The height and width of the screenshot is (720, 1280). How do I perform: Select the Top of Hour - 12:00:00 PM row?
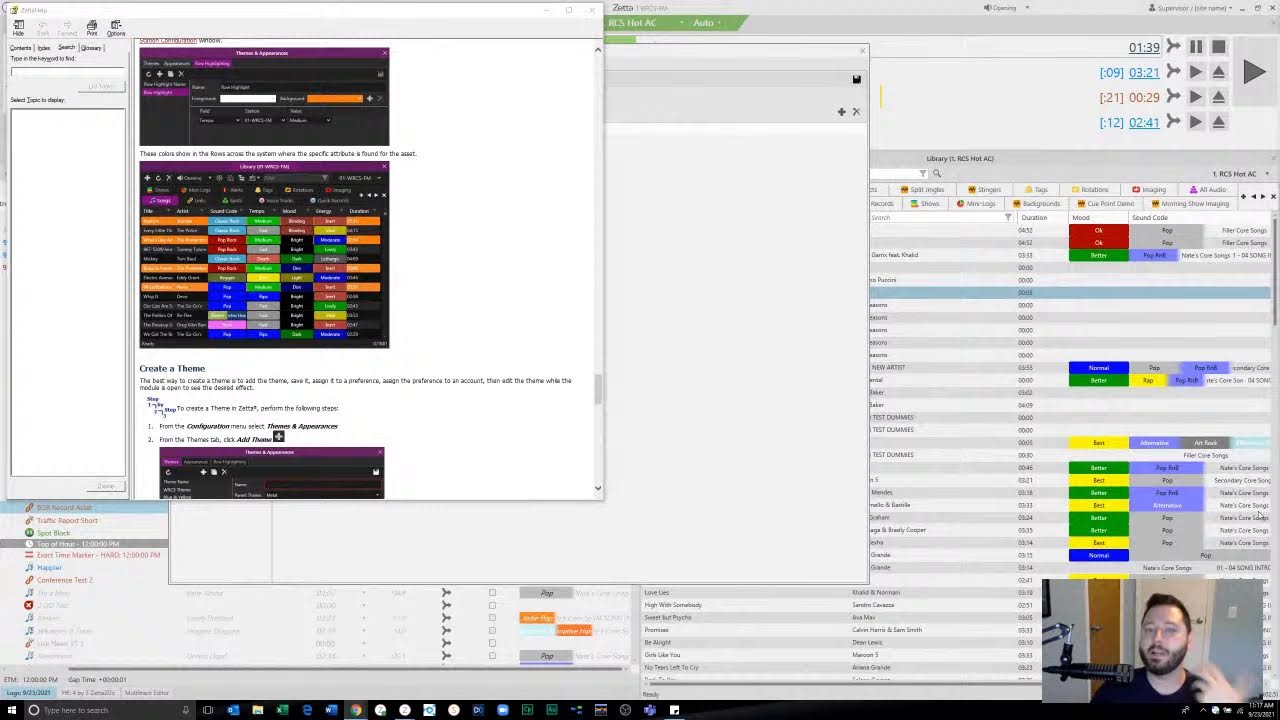tap(84, 544)
